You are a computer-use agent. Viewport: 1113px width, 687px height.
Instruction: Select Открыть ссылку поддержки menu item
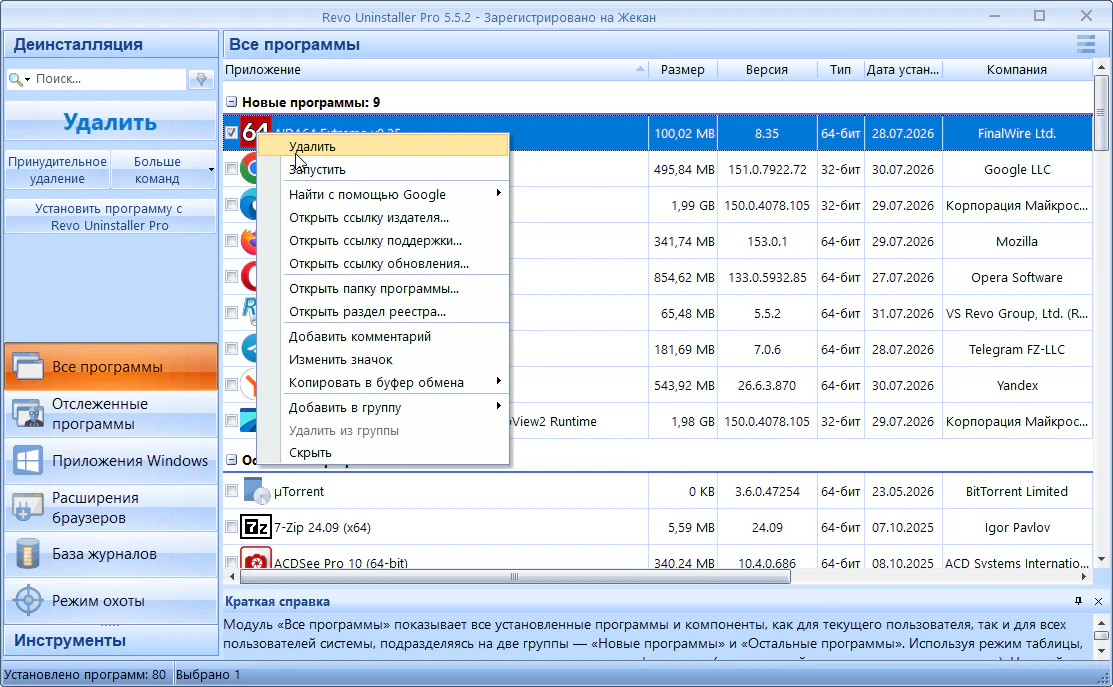click(x=383, y=241)
